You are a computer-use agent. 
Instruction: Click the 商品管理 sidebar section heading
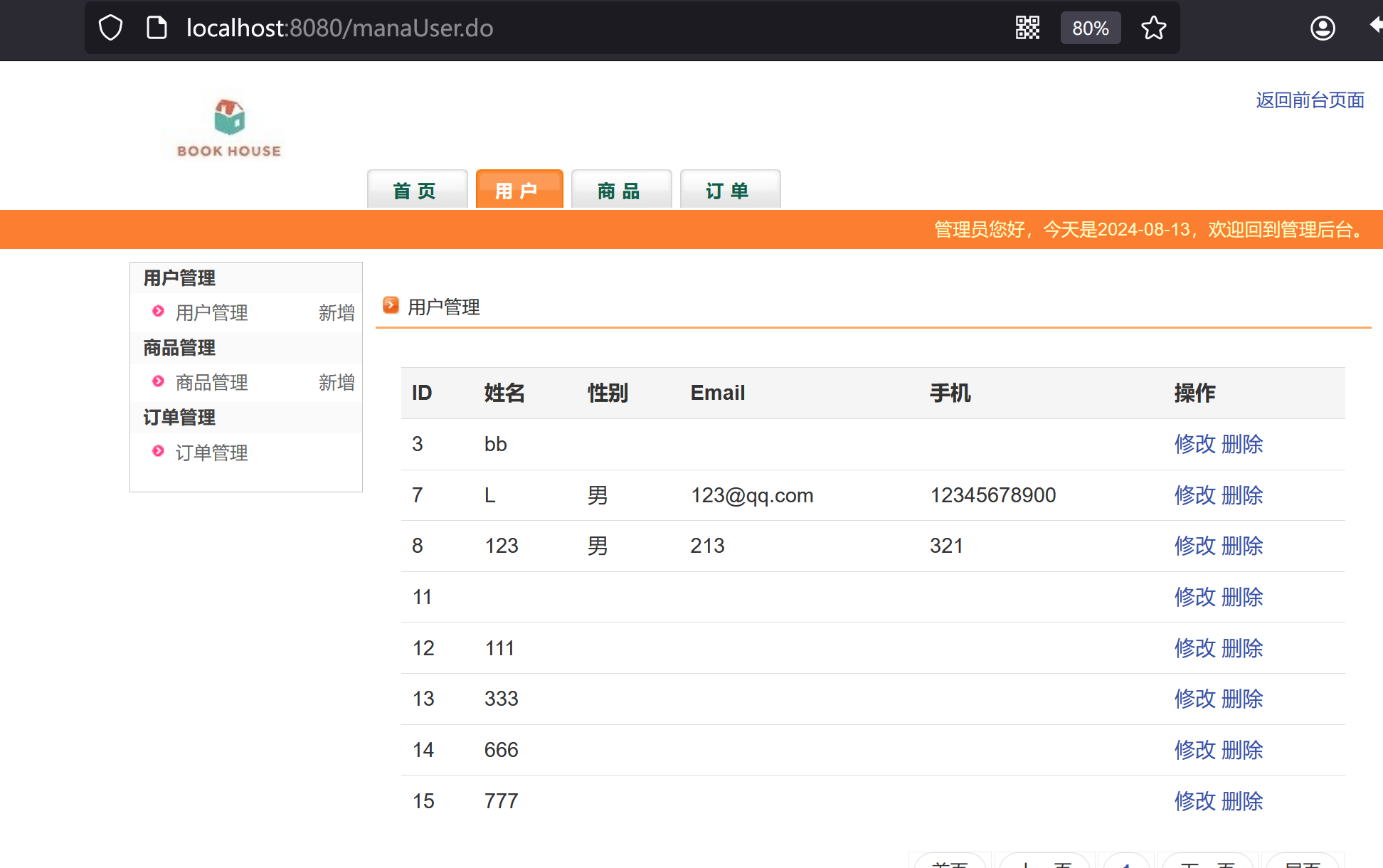coord(179,348)
